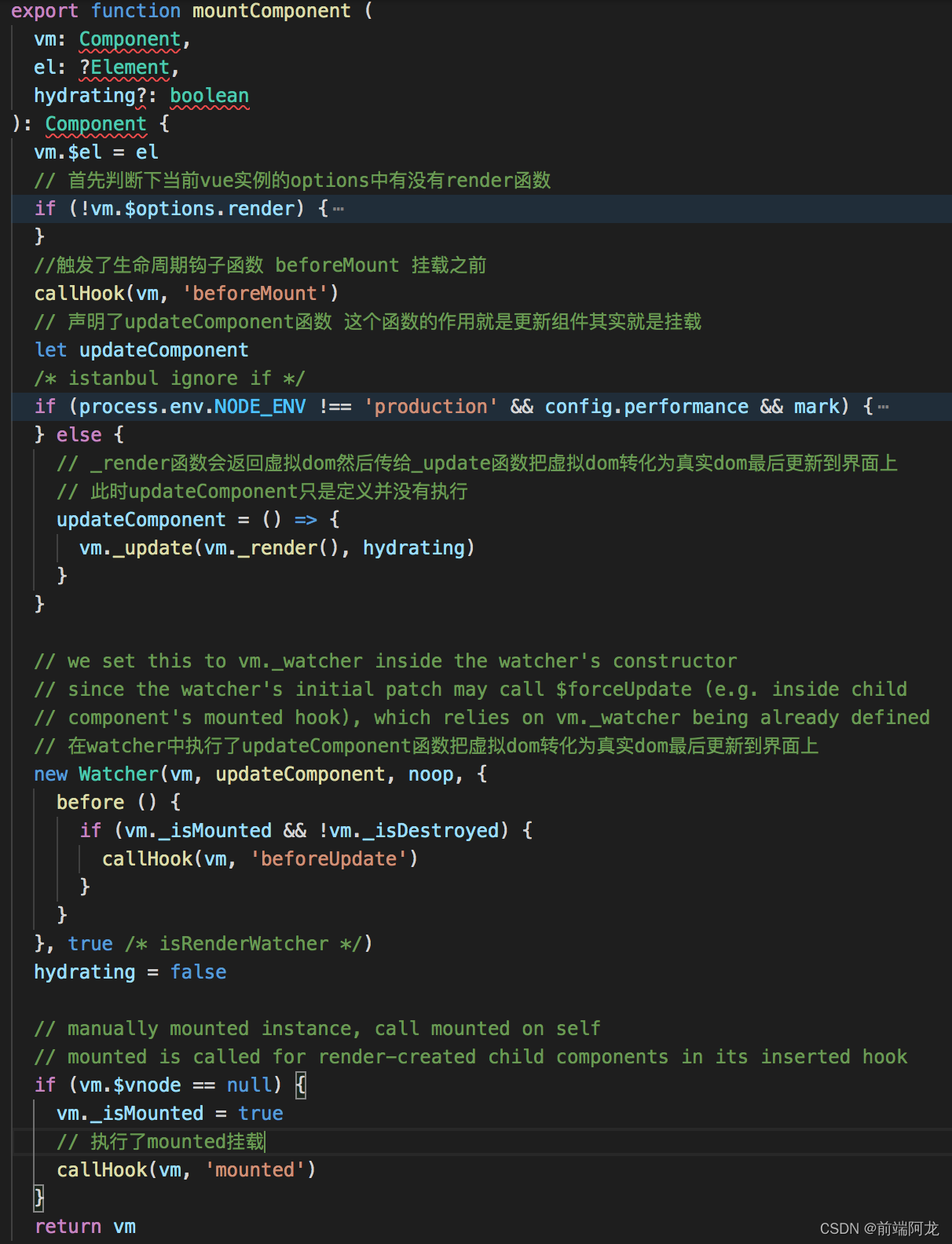Click the 'production' string literal
Image resolution: width=952 pixels, height=1244 pixels.
tap(430, 407)
